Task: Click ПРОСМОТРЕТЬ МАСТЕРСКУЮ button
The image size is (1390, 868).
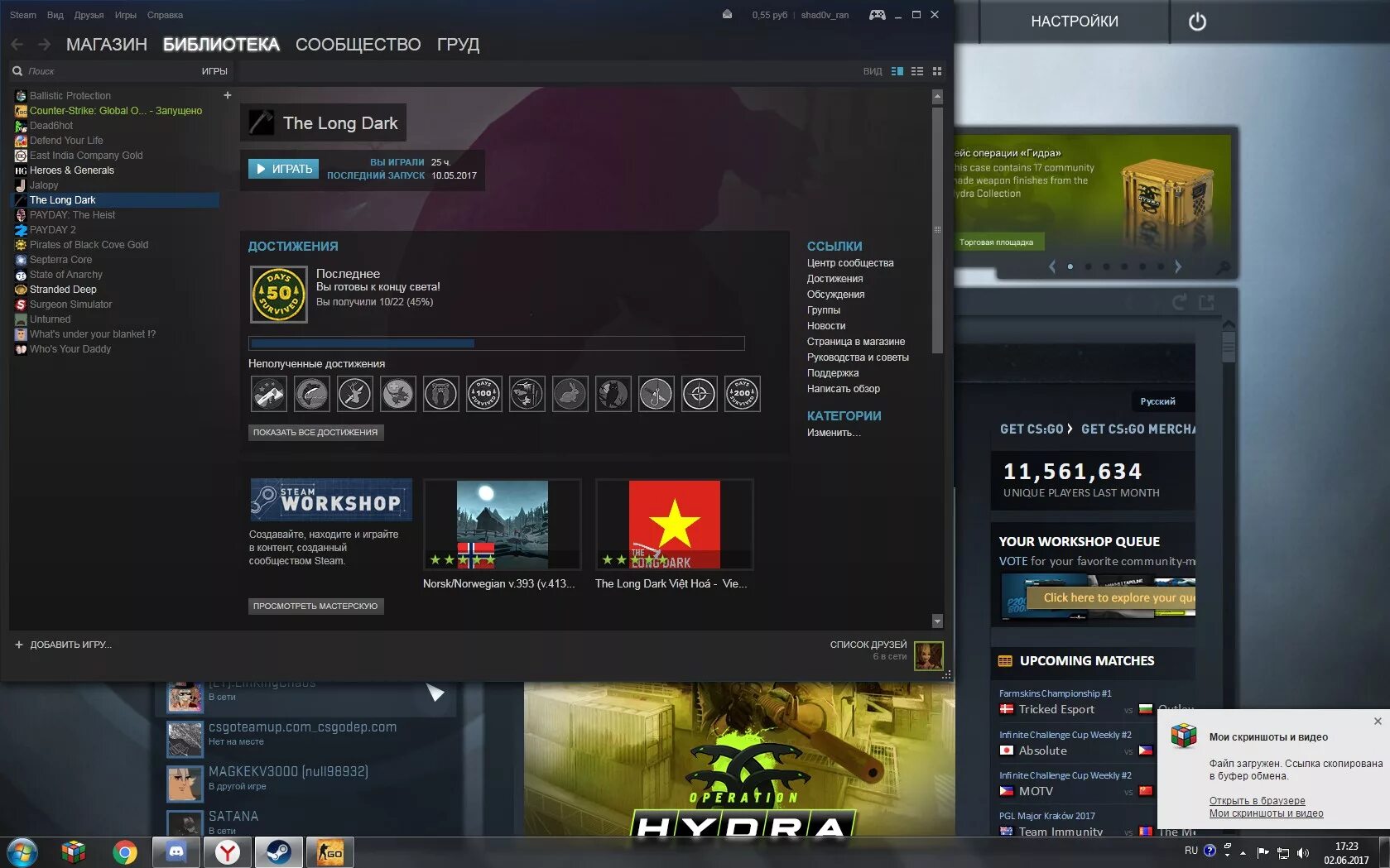Action: pos(315,606)
